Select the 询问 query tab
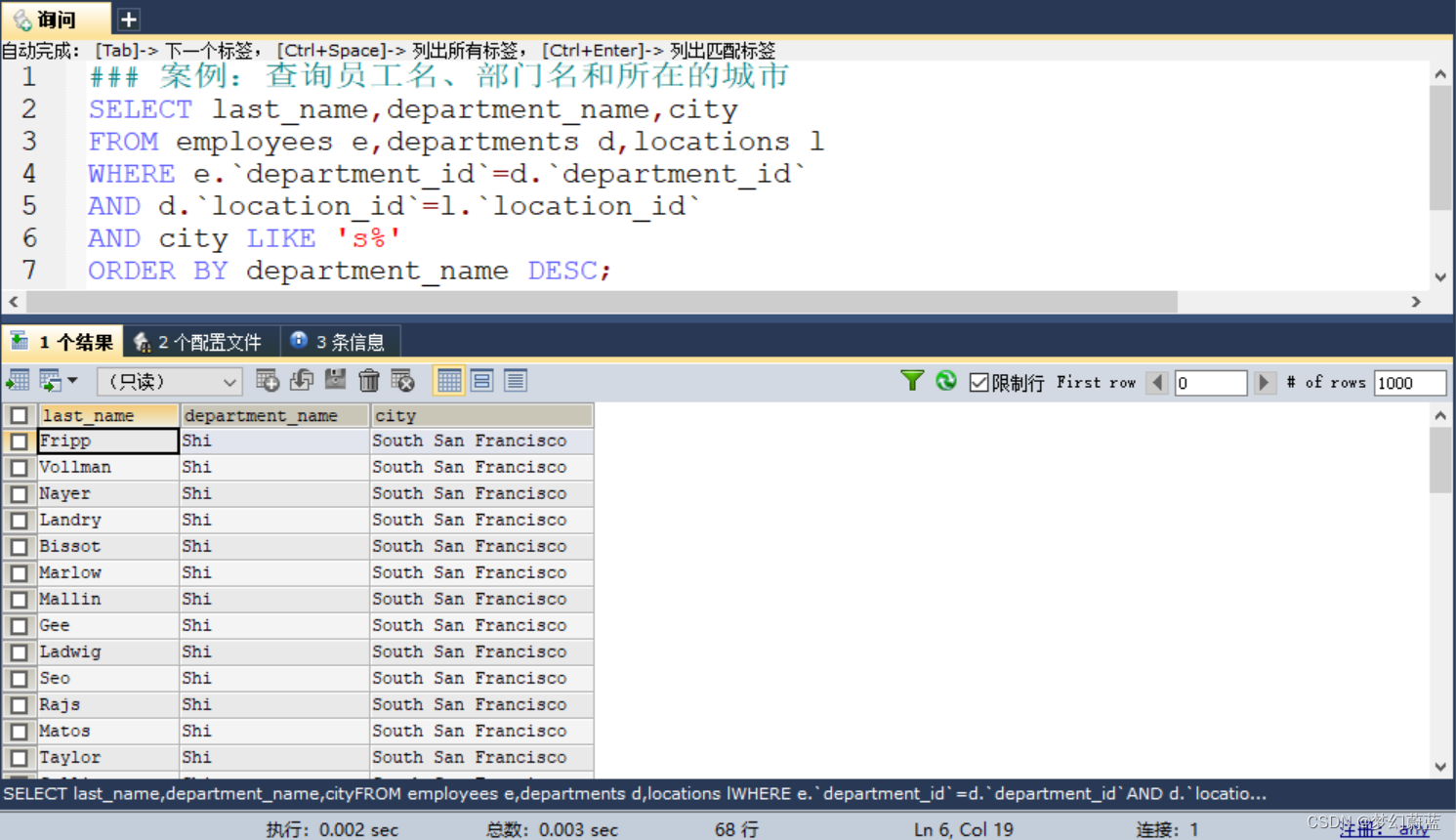 [54, 18]
